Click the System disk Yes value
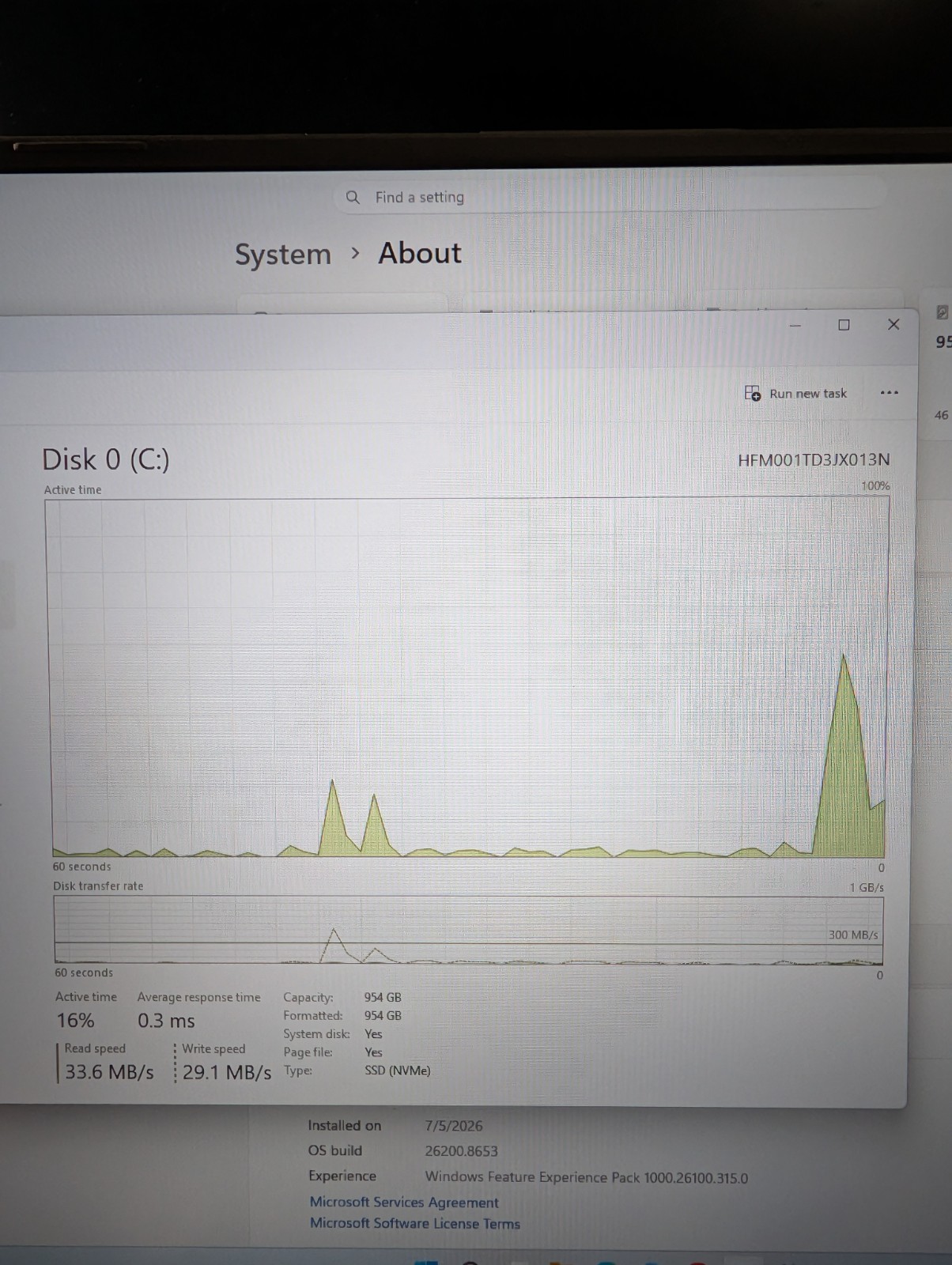This screenshot has width=952, height=1265. (373, 1034)
